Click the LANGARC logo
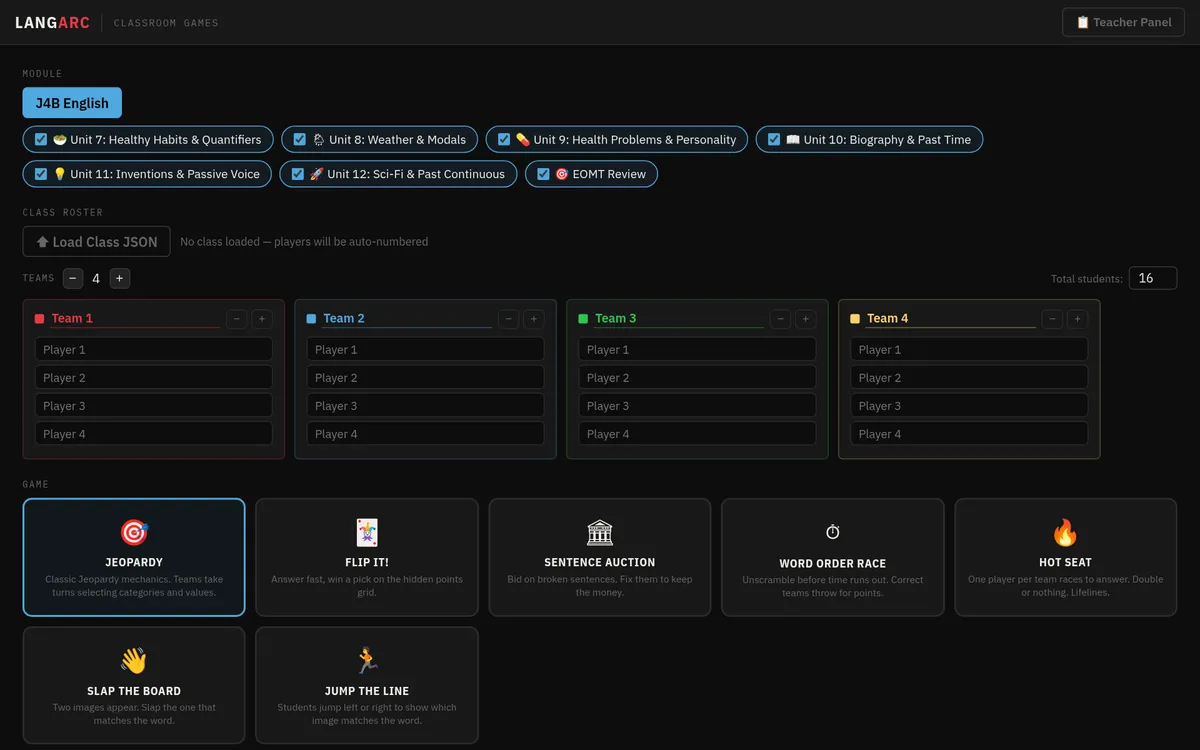 (x=53, y=22)
